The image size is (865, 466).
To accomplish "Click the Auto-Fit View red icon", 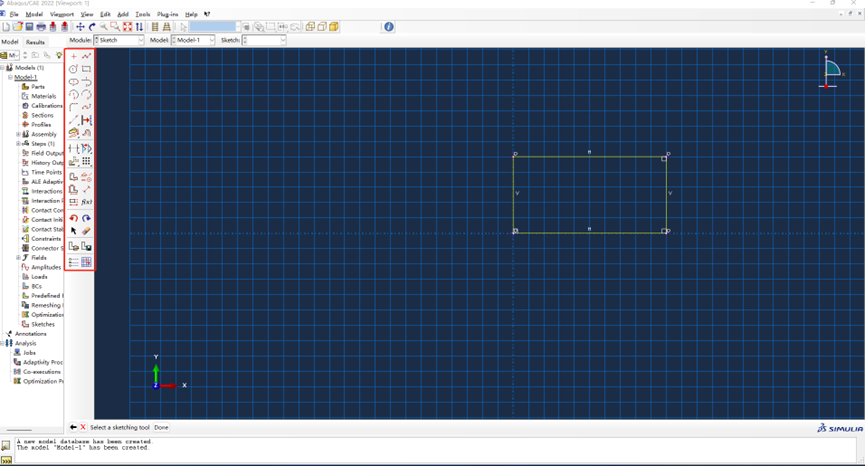I will [127, 26].
